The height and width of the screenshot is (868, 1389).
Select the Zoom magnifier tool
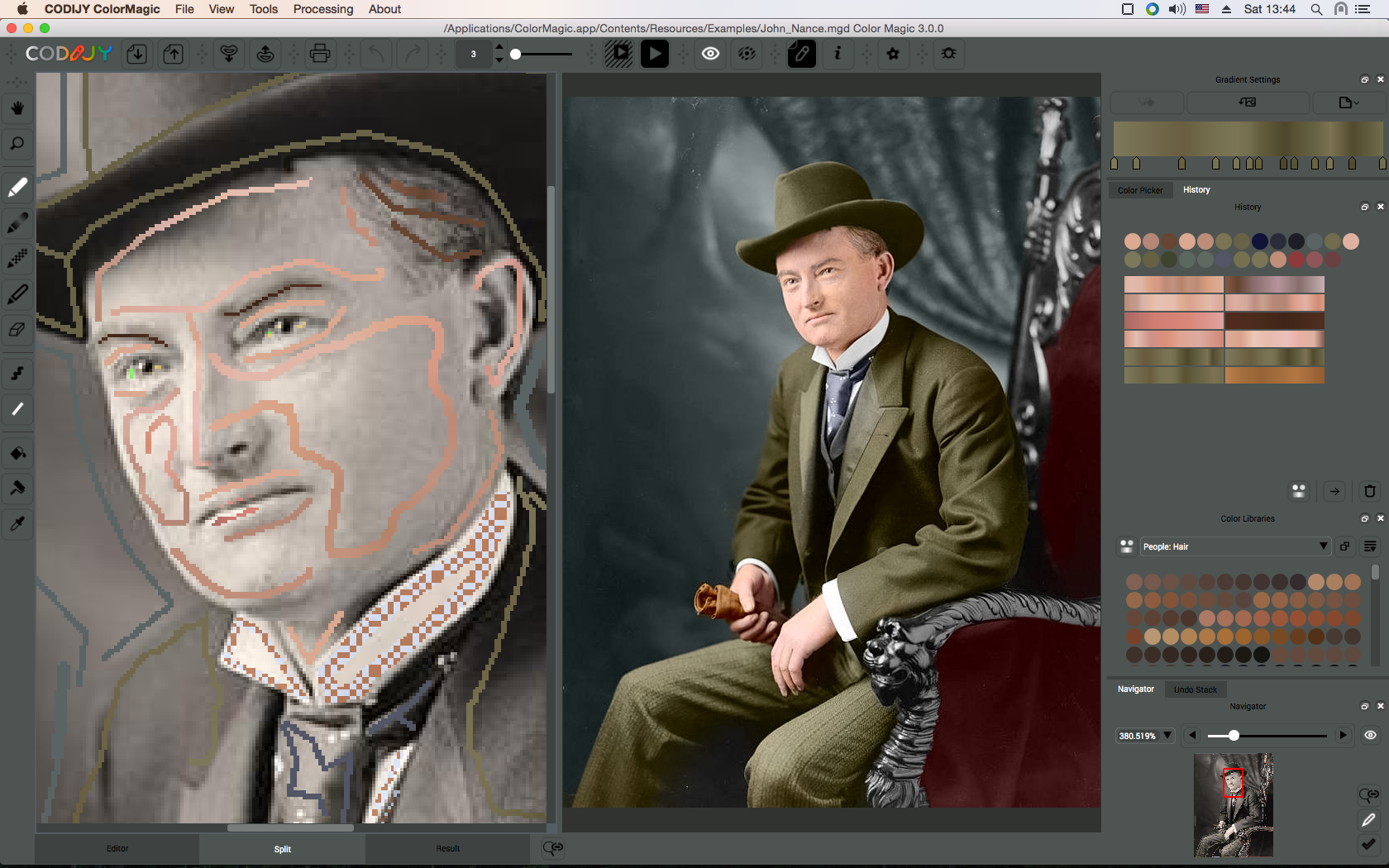tap(17, 143)
